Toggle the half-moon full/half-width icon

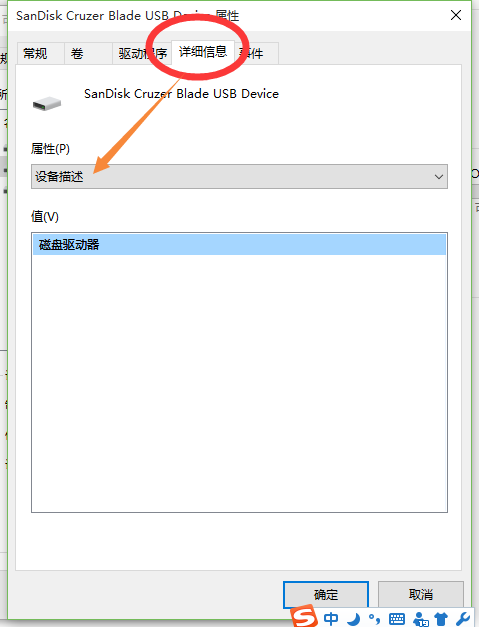[x=353, y=619]
